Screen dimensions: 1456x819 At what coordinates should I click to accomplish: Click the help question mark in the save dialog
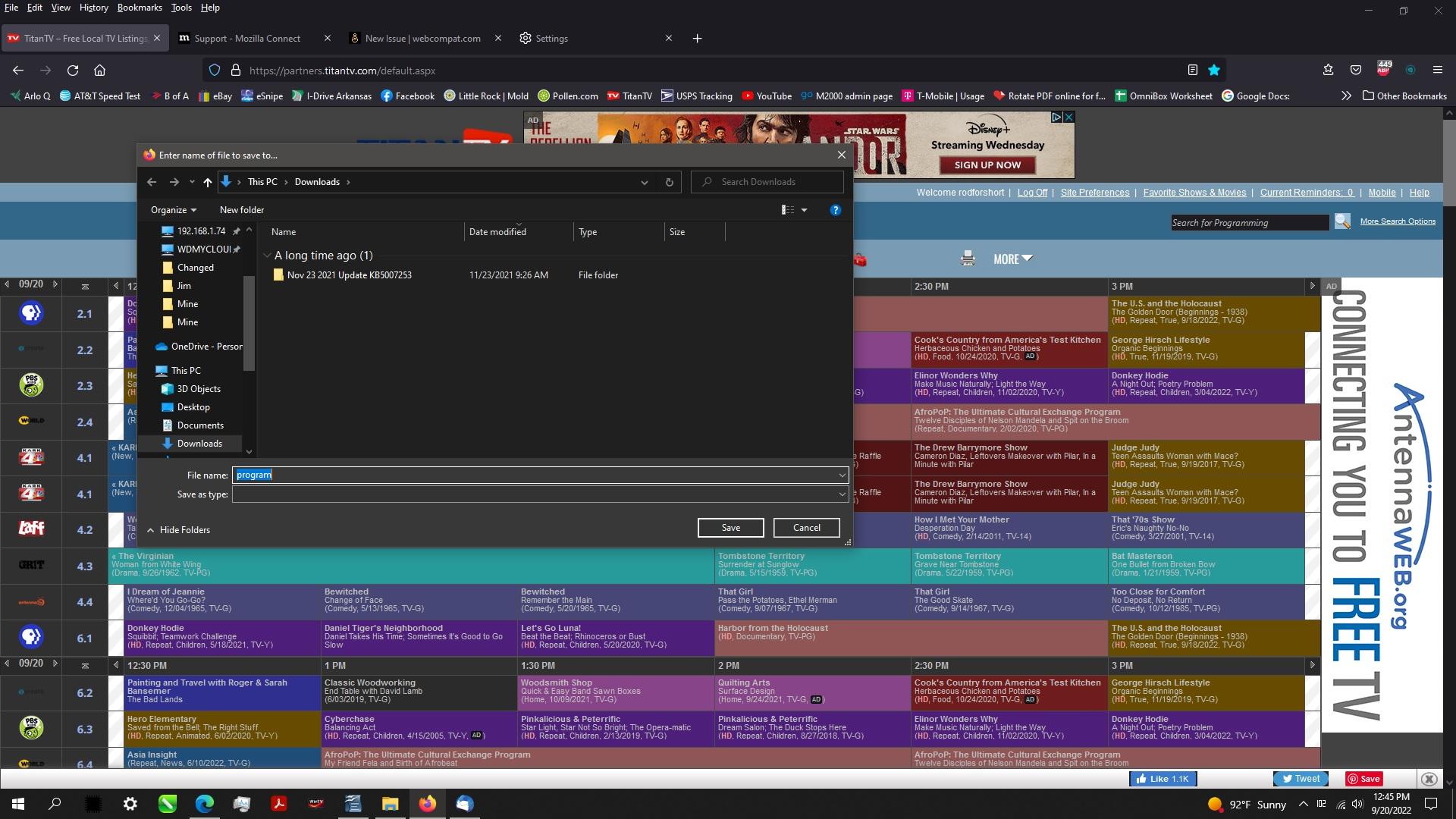click(836, 210)
